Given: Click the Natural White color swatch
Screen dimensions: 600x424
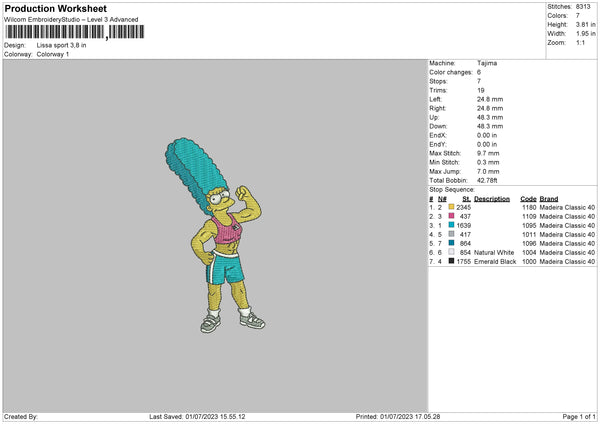Looking at the screenshot, I should [451, 252].
